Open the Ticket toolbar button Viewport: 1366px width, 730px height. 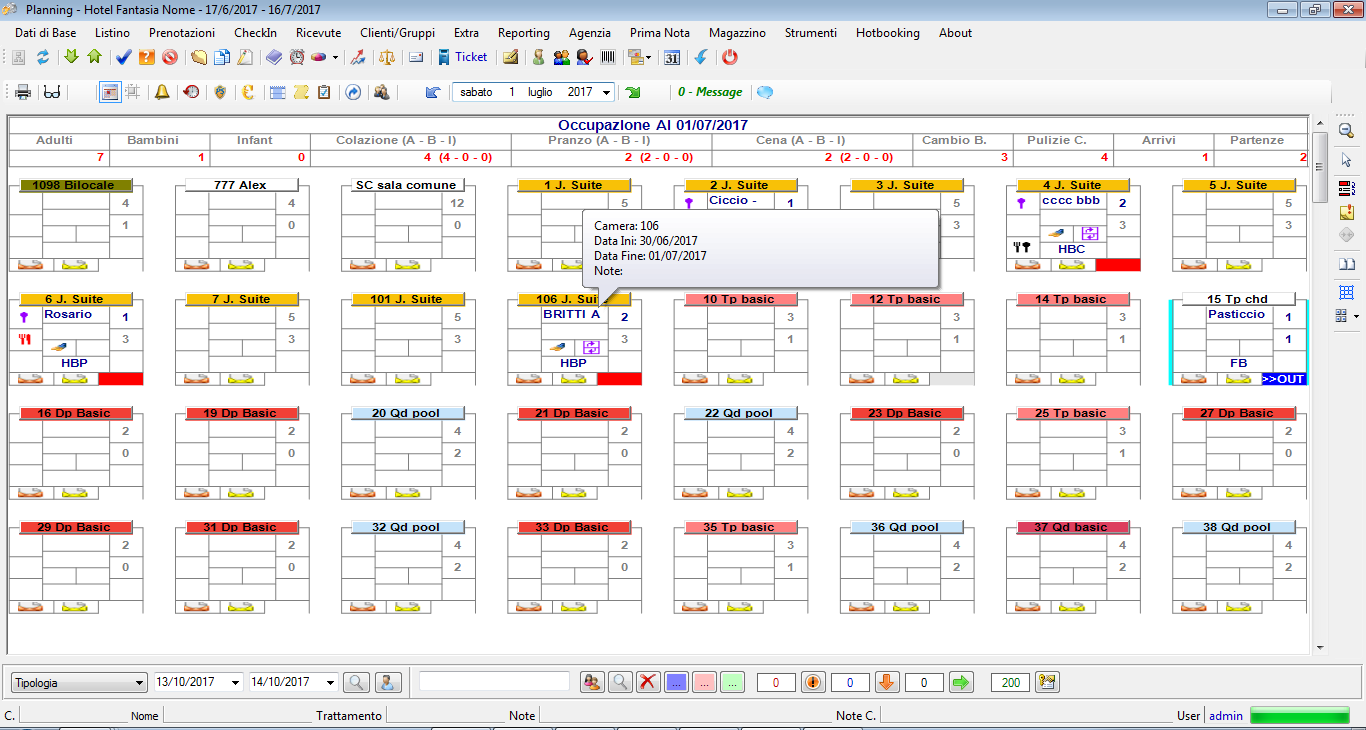click(x=463, y=57)
